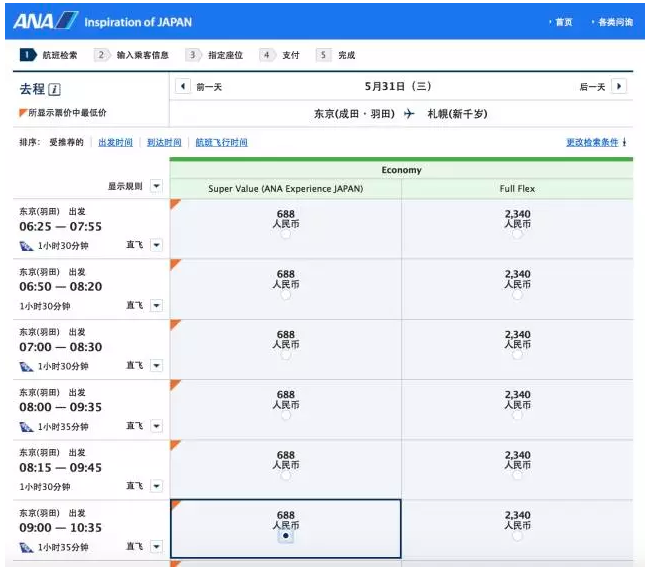Viewport: 648px width, 572px height.
Task: Open 首页 in the top navigation
Action: [x=563, y=22]
